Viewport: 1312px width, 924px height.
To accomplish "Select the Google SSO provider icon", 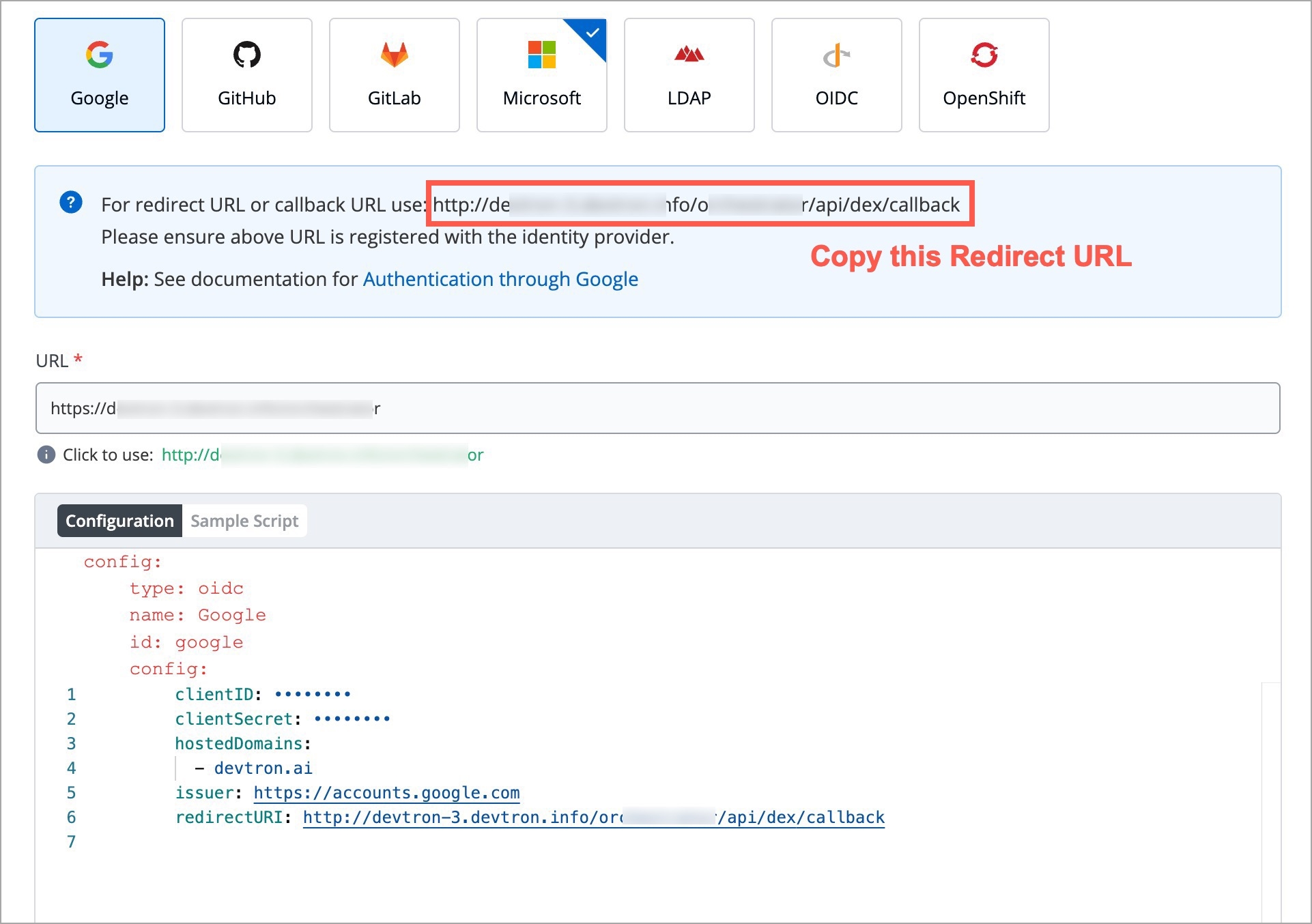I will click(100, 55).
